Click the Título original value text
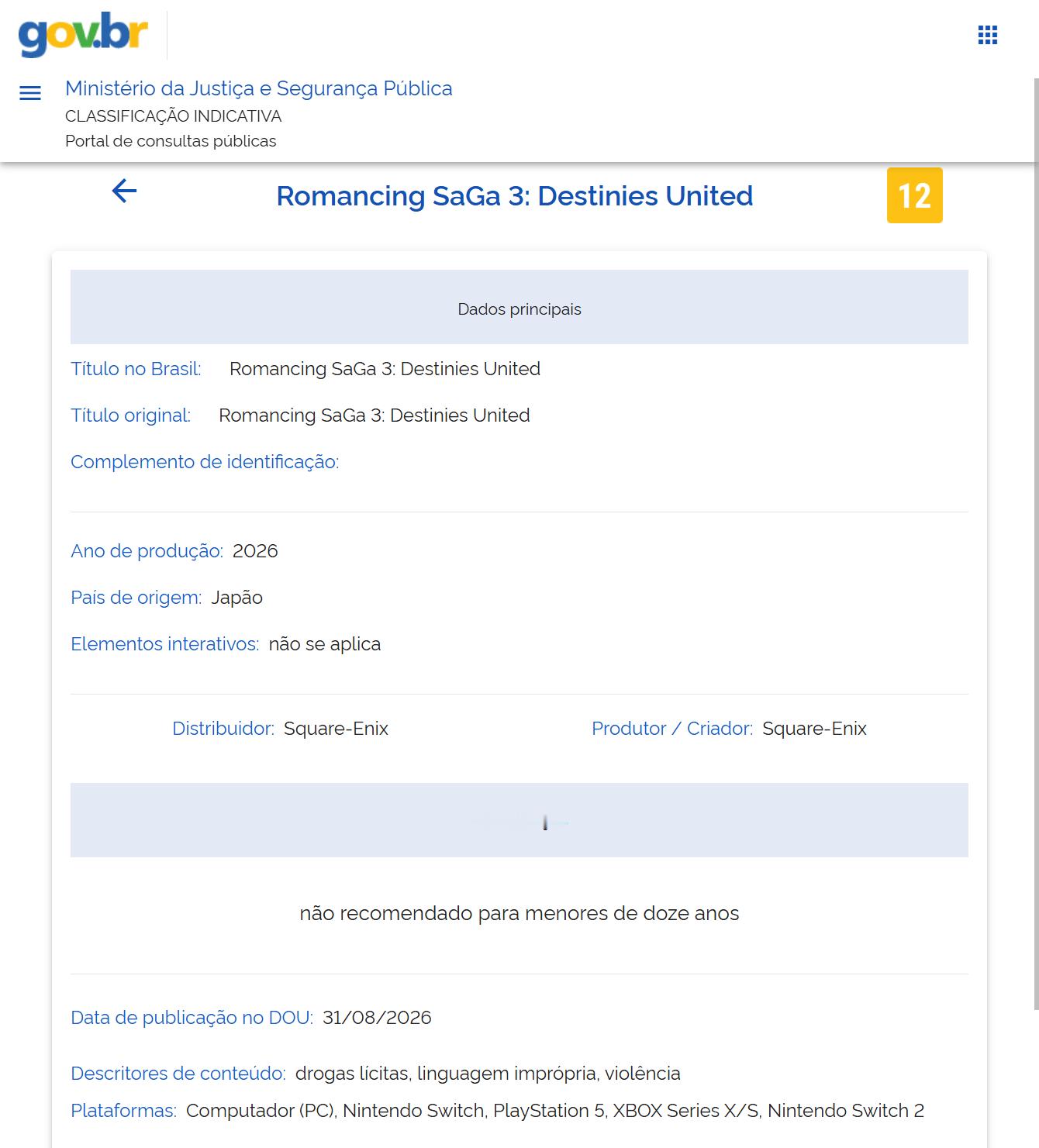 [375, 415]
